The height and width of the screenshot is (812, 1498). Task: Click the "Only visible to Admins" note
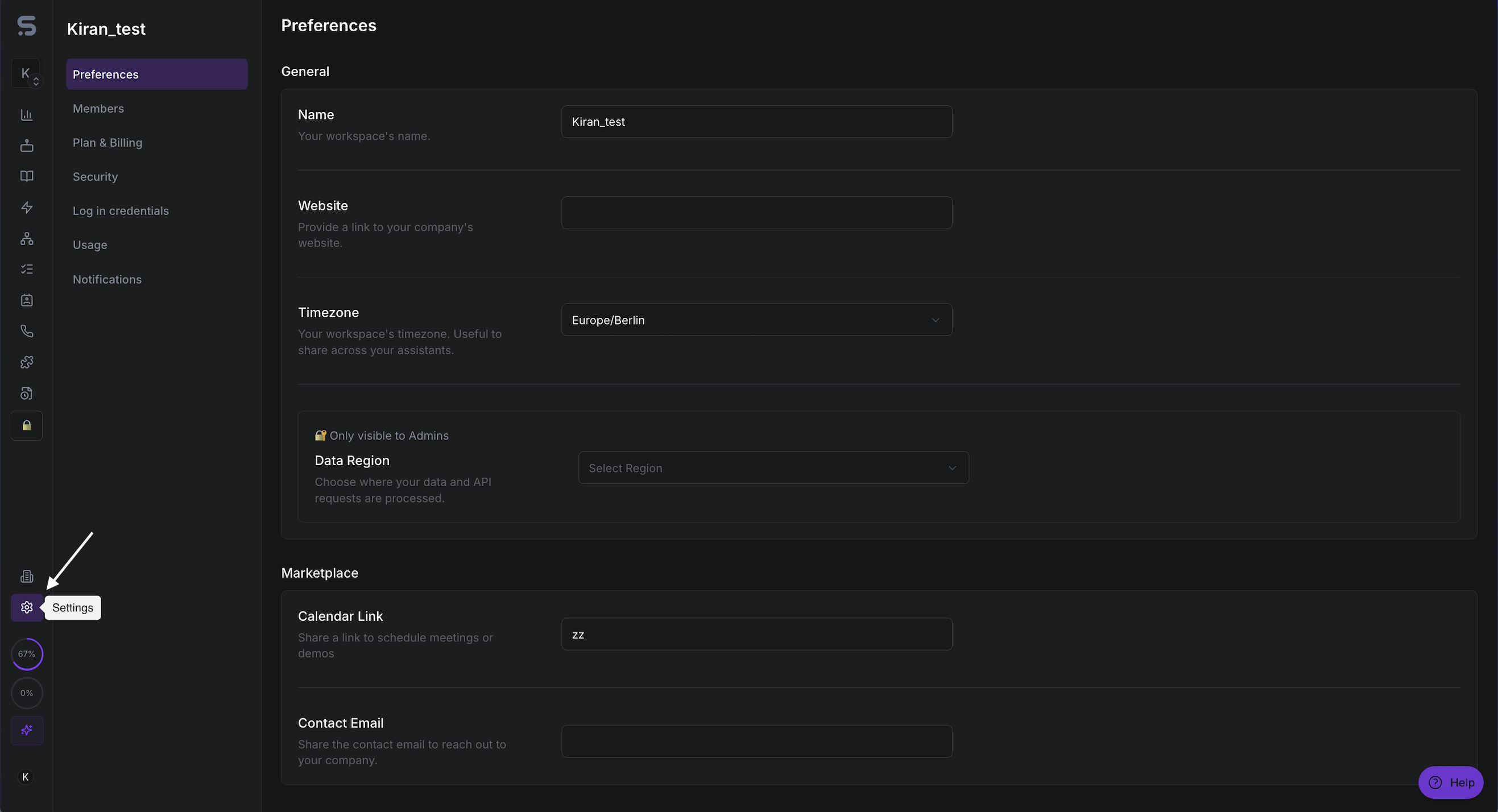[x=382, y=436]
